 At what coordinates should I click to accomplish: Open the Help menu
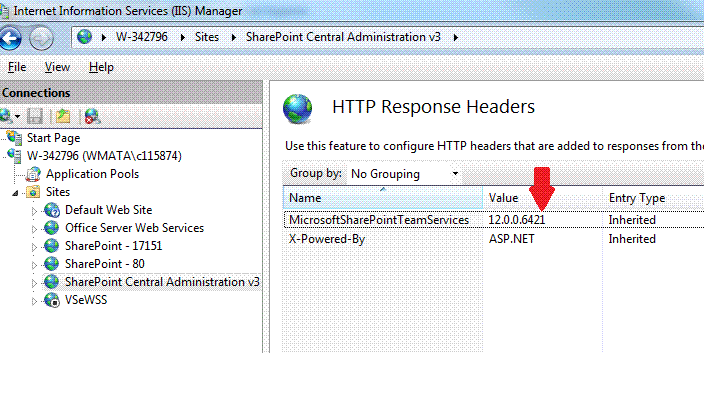pos(101,67)
